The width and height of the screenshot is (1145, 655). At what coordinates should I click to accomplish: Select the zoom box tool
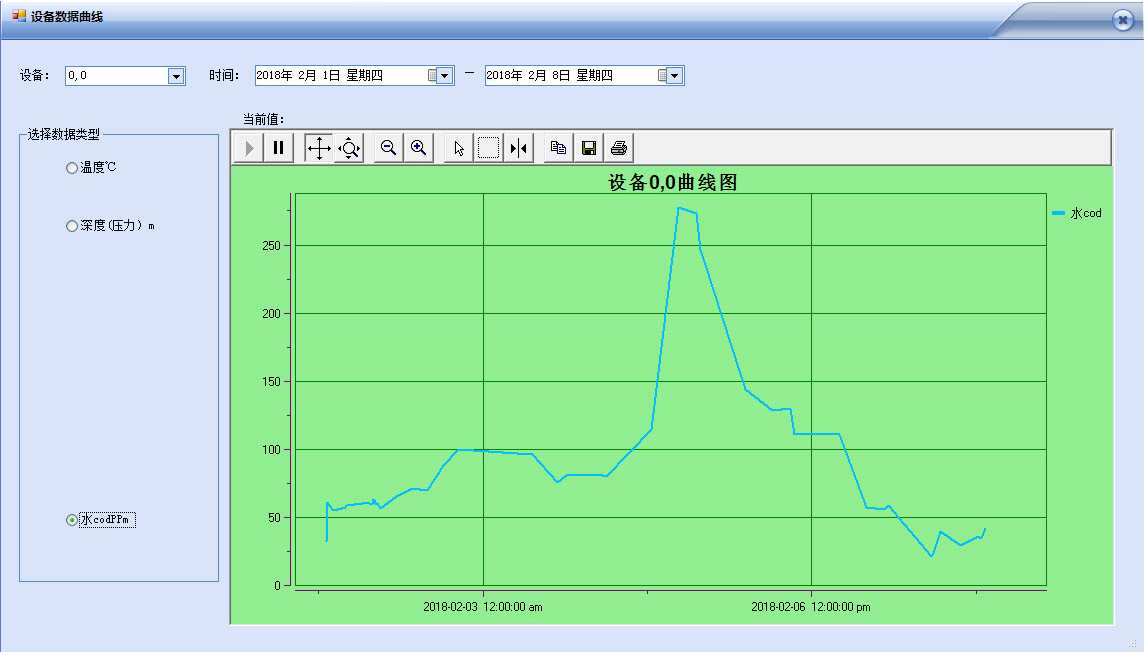click(489, 148)
